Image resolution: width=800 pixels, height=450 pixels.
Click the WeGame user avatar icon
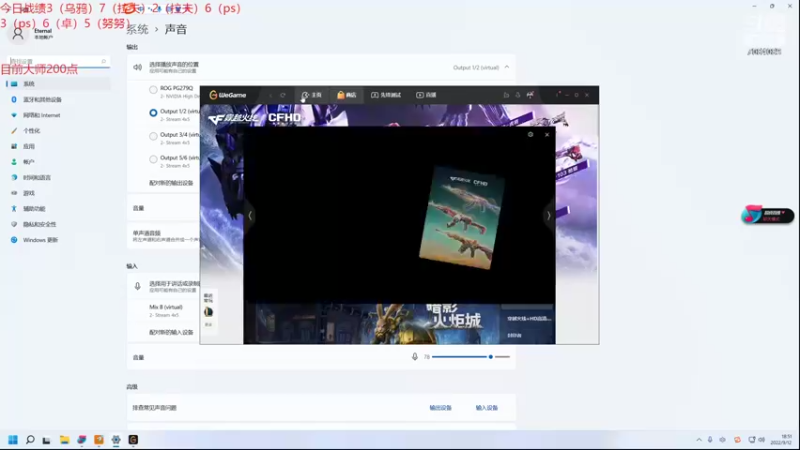(x=530, y=95)
